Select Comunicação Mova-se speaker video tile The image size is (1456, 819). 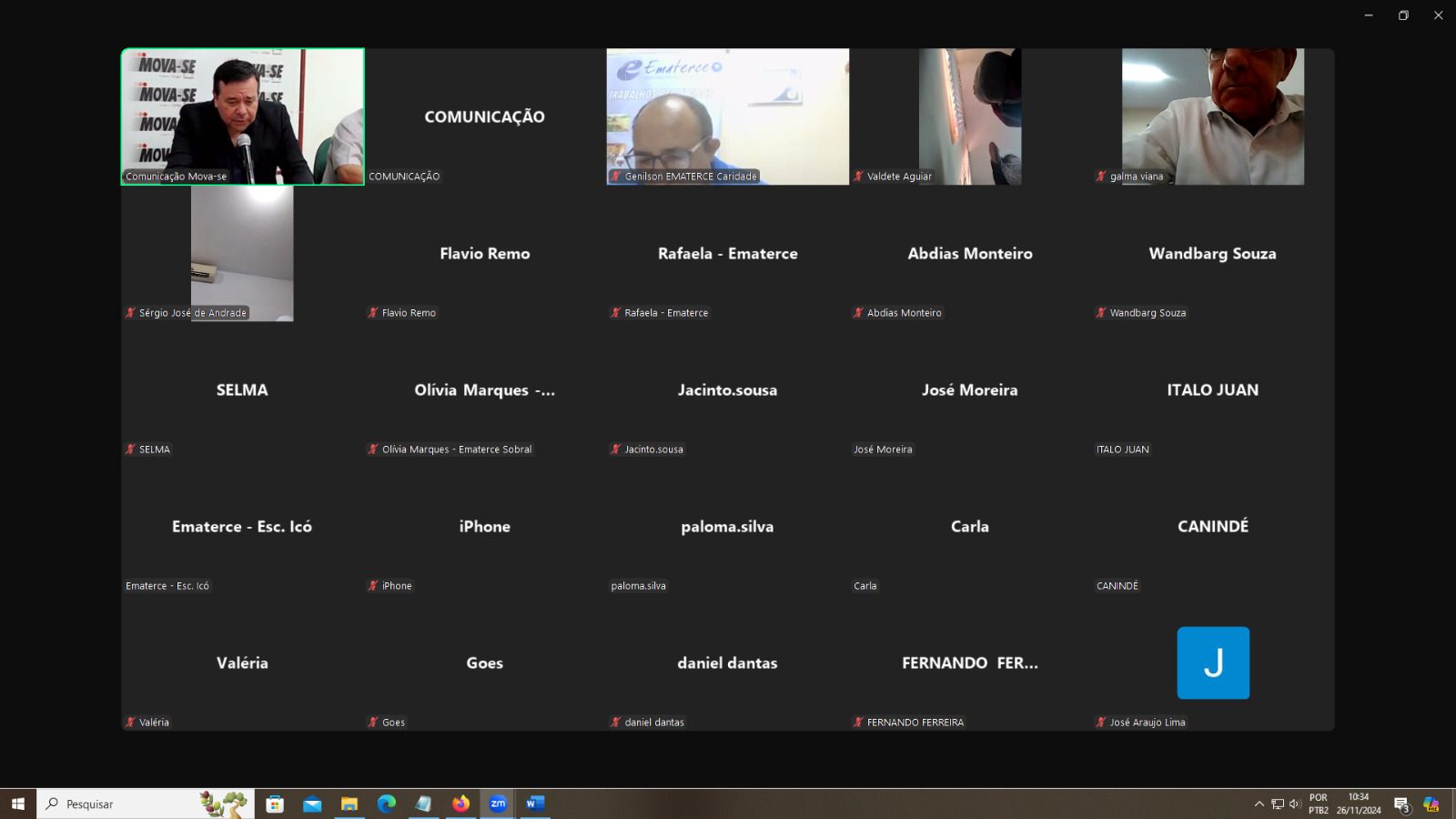click(243, 116)
